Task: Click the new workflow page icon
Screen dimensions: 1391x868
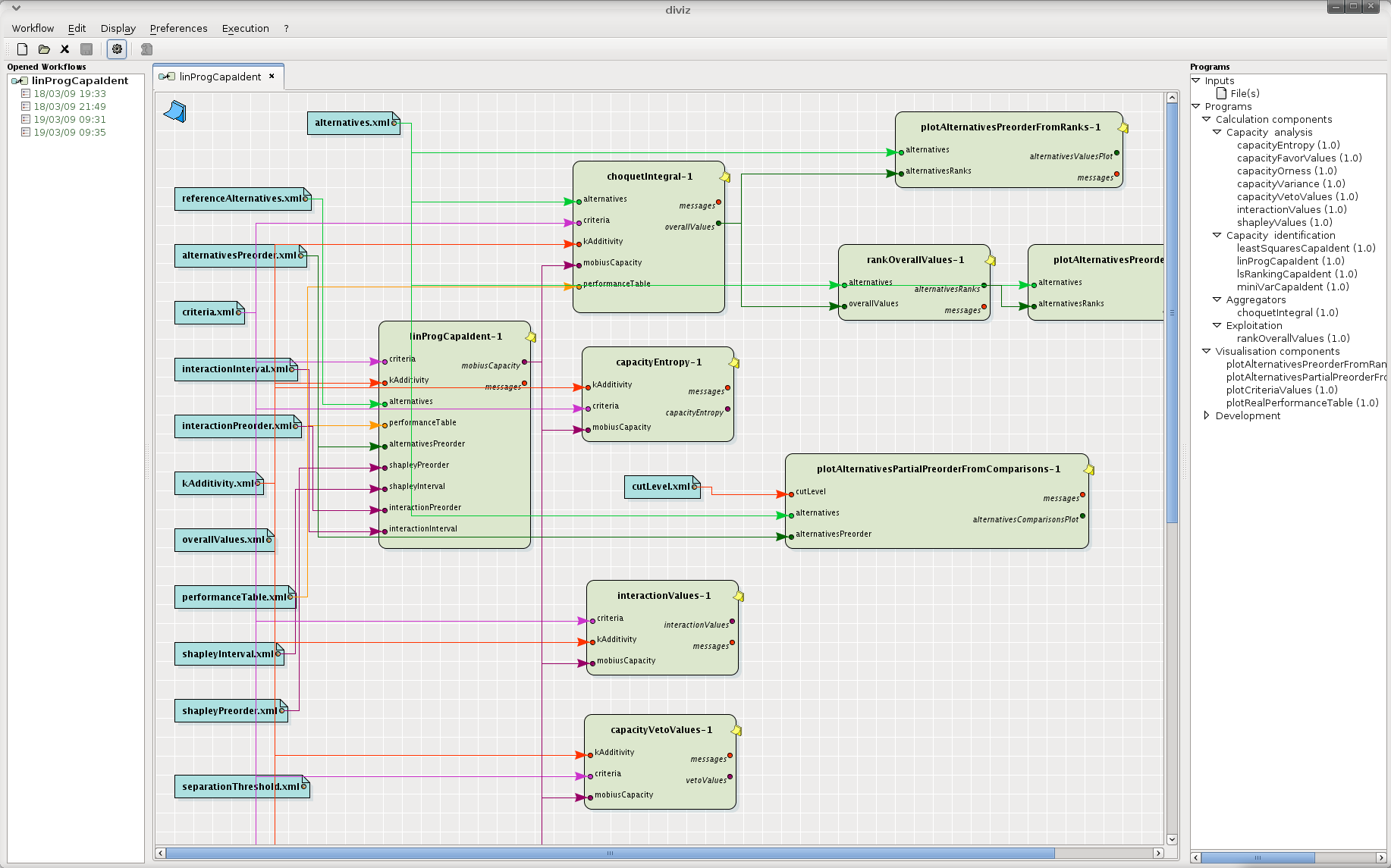Action: [23, 49]
